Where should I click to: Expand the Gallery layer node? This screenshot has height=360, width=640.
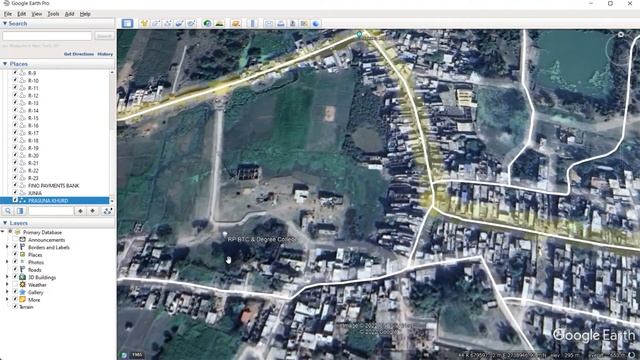tap(7, 292)
